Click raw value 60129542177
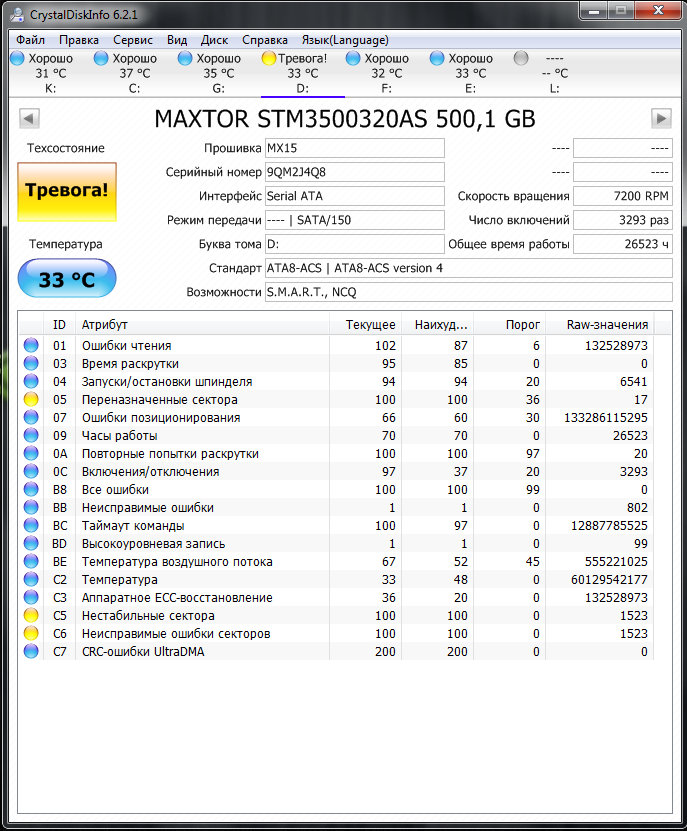The height and width of the screenshot is (831, 687). coord(609,580)
